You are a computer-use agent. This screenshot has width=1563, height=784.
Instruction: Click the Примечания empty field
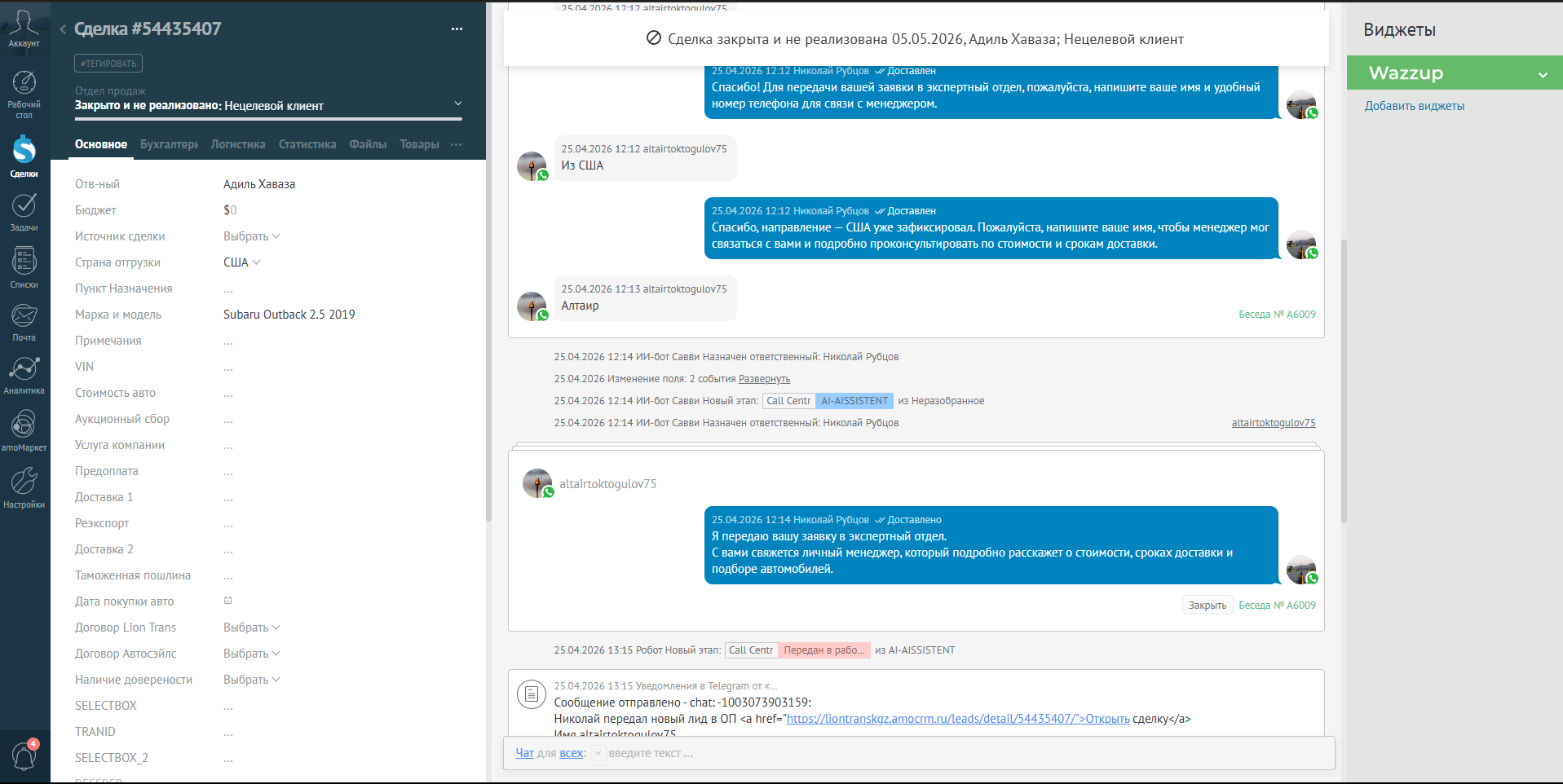[x=228, y=342]
